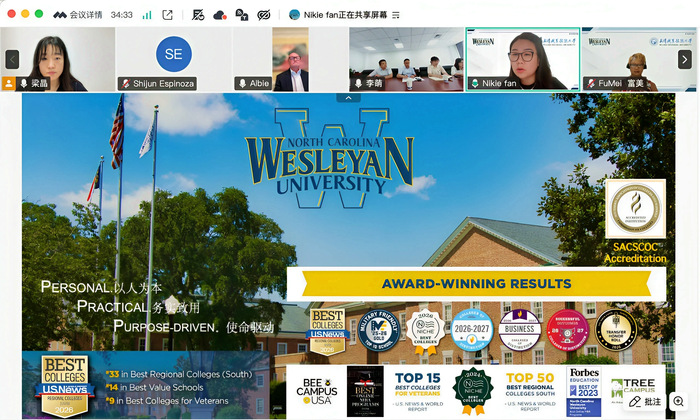The image size is (700, 420).
Task: Select 梁晶's video thumbnail
Action: pos(58,59)
